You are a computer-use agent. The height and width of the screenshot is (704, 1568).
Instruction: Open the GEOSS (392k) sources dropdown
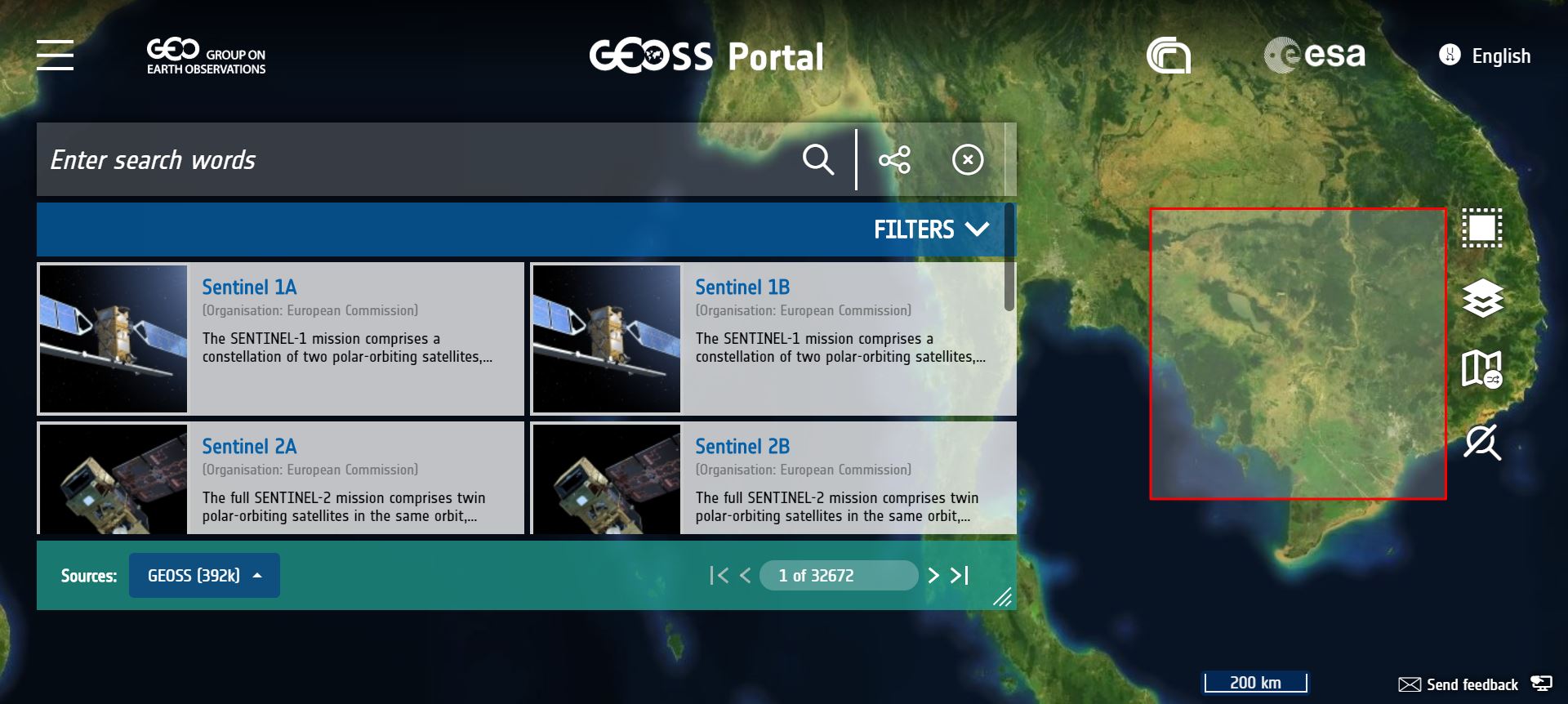pos(204,576)
